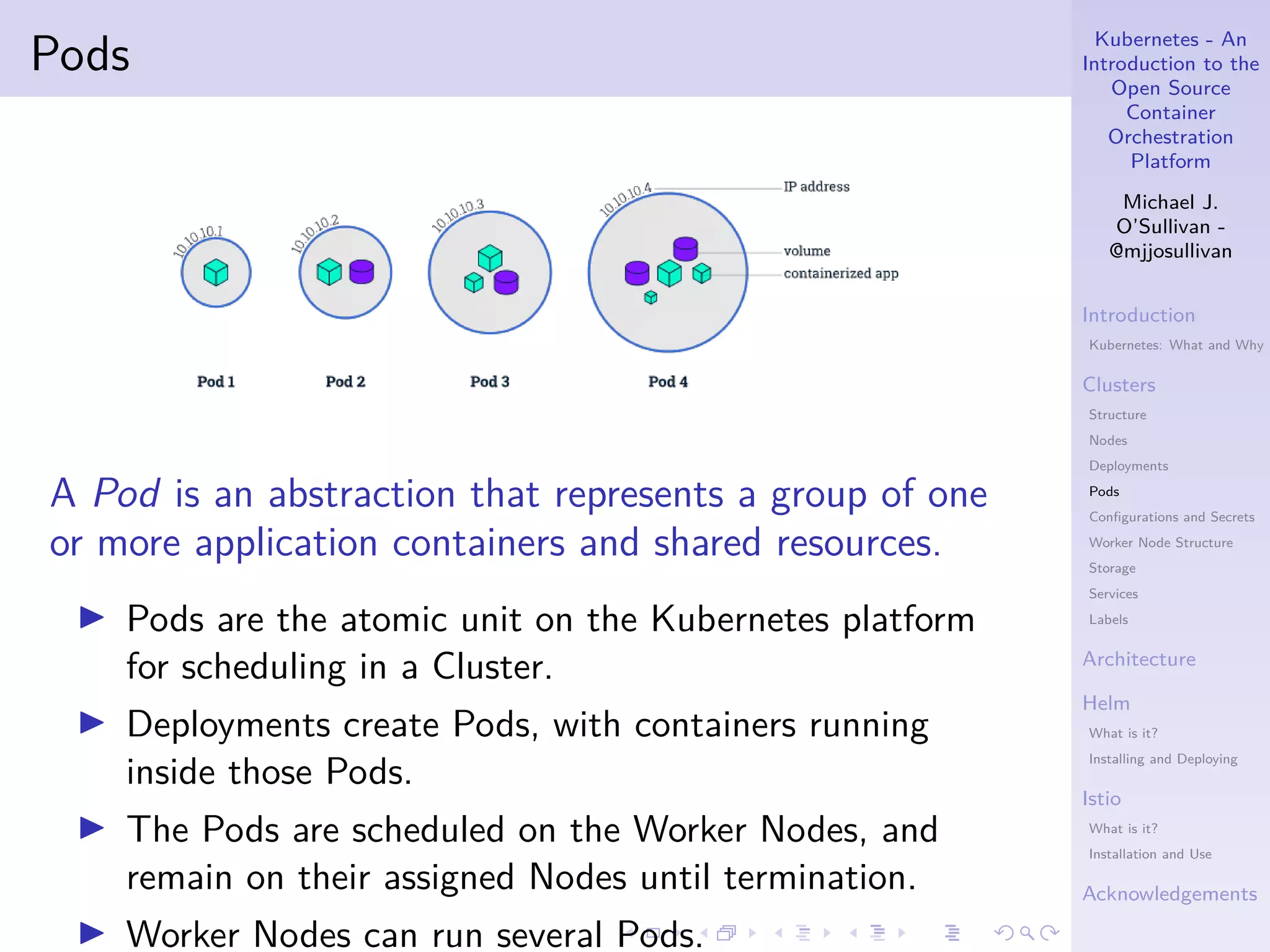Click the bullet about atomic unit scheduling
This screenshot has height=952, width=1270.
[551, 643]
